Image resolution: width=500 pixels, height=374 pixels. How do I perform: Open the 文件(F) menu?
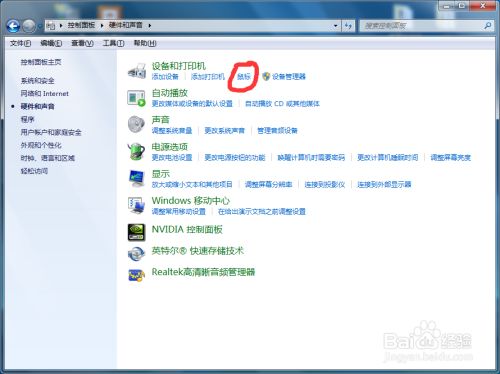20,43
